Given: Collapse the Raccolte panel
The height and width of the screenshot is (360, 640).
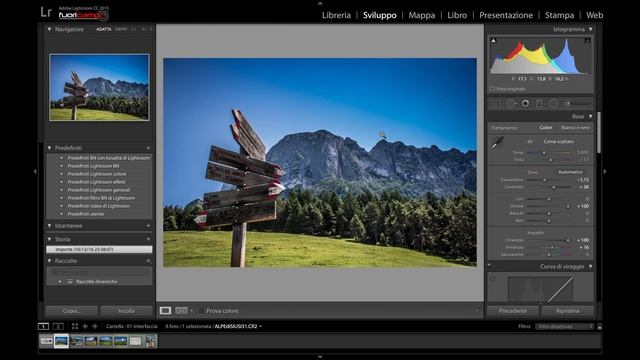Looking at the screenshot, I should coord(49,261).
